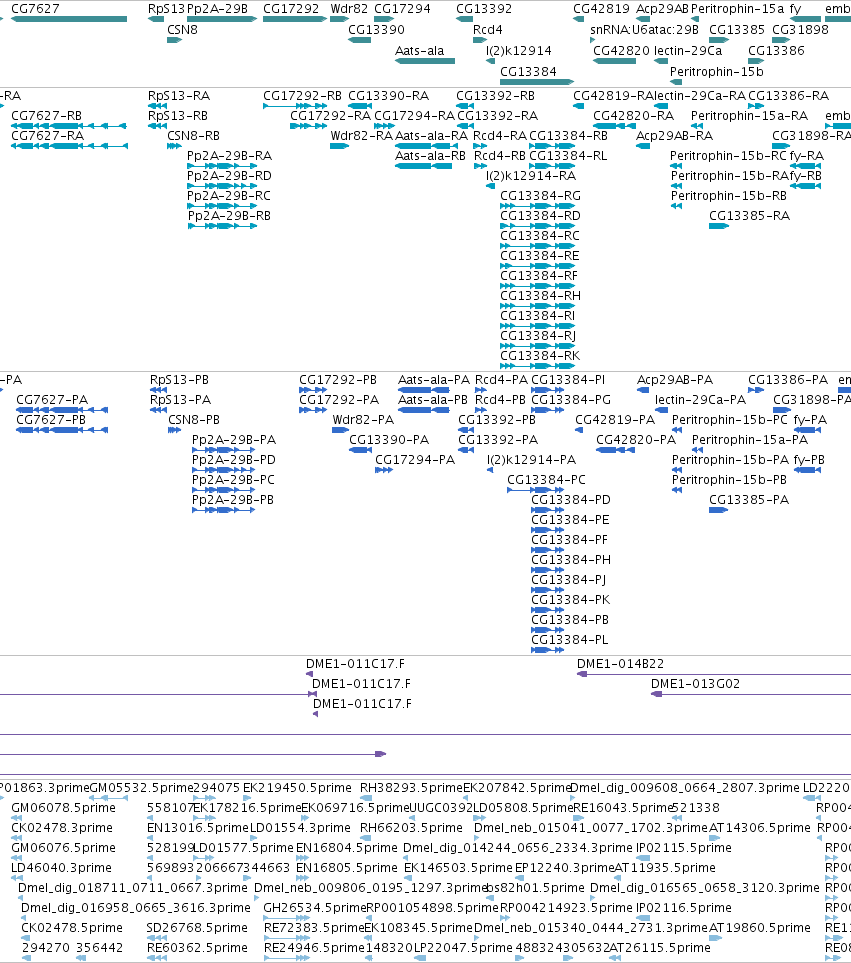
Task: Click the Pp2A-29B gene name
Action: pyautogui.click(x=217, y=9)
